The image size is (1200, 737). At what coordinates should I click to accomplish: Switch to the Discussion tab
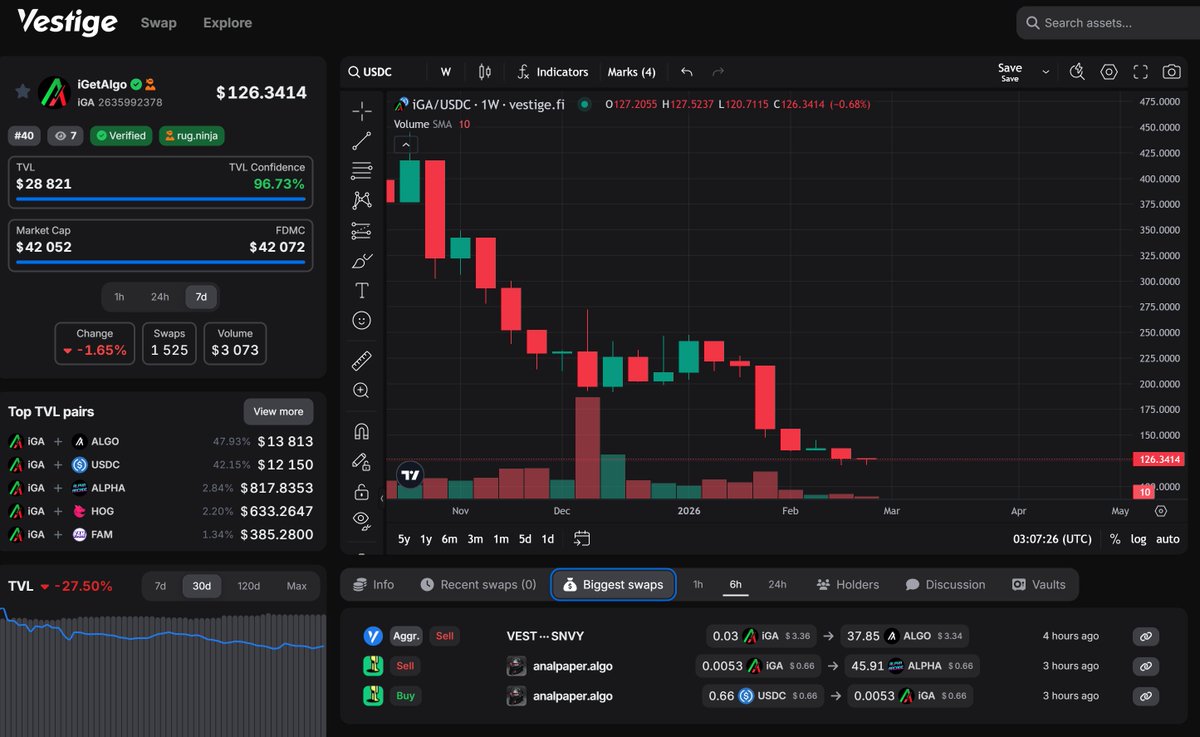tap(945, 585)
